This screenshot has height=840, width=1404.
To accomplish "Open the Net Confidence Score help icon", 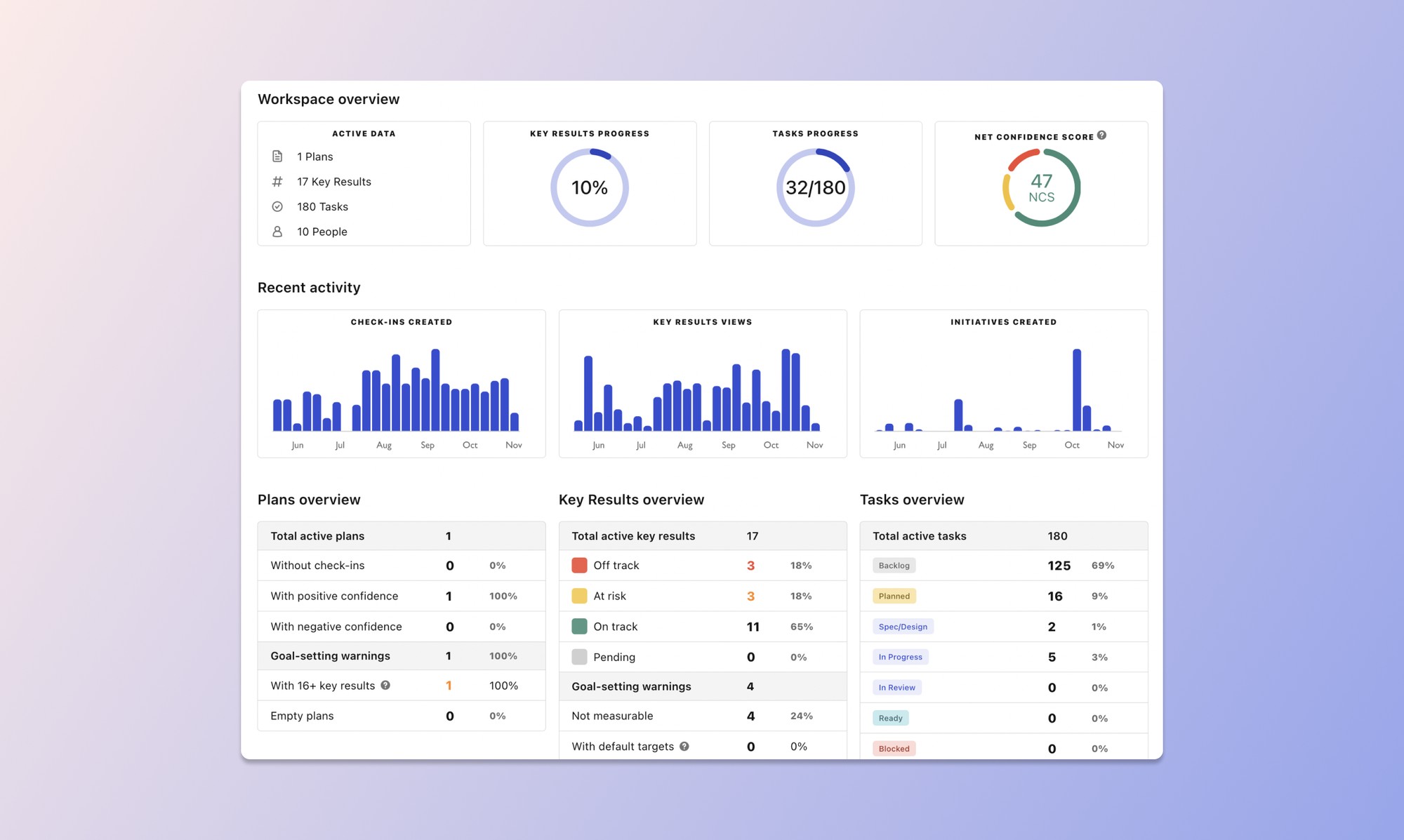I will tap(1102, 136).
